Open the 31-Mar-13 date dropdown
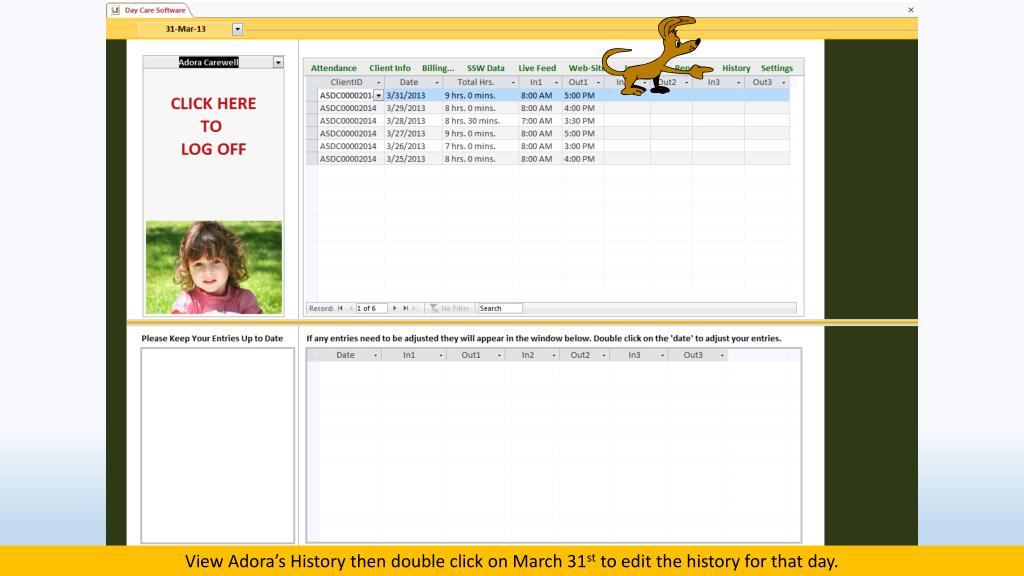Screen dimensions: 1024x576 [238, 29]
